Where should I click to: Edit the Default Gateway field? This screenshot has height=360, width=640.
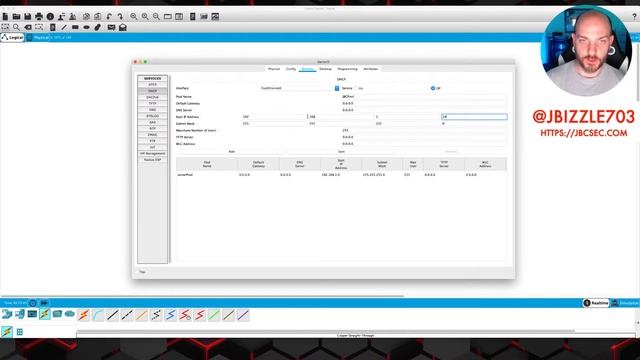tap(424, 104)
